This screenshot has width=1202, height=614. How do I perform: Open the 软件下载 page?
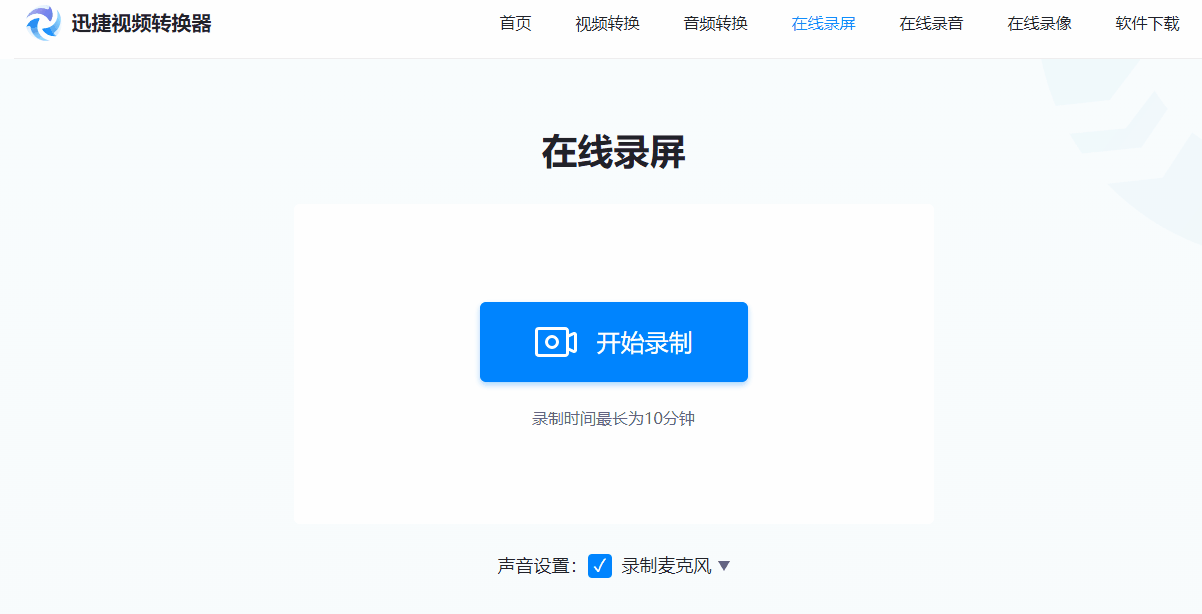[1146, 23]
